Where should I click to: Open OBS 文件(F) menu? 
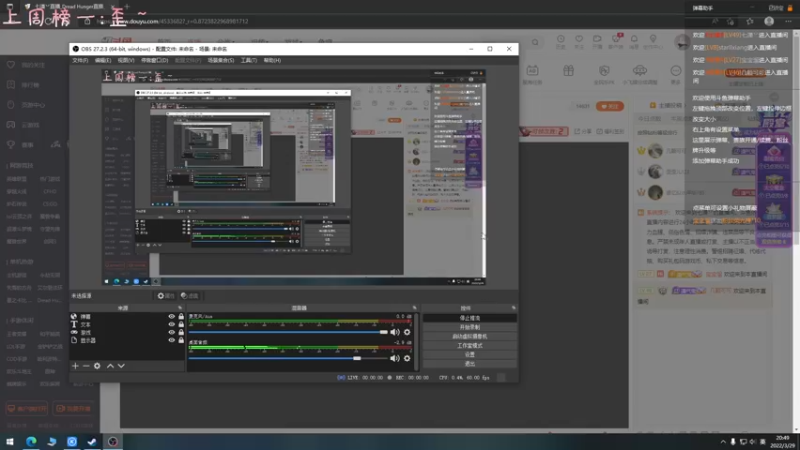80,60
